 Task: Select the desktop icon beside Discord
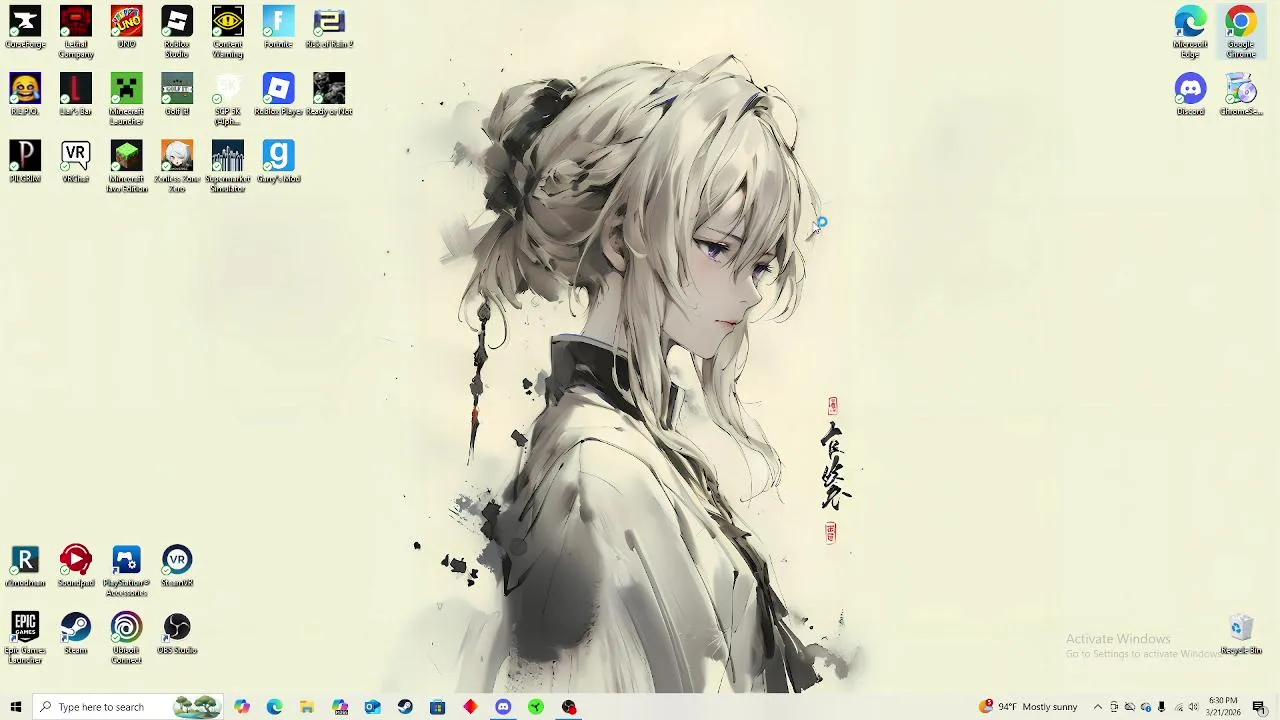[1241, 95]
